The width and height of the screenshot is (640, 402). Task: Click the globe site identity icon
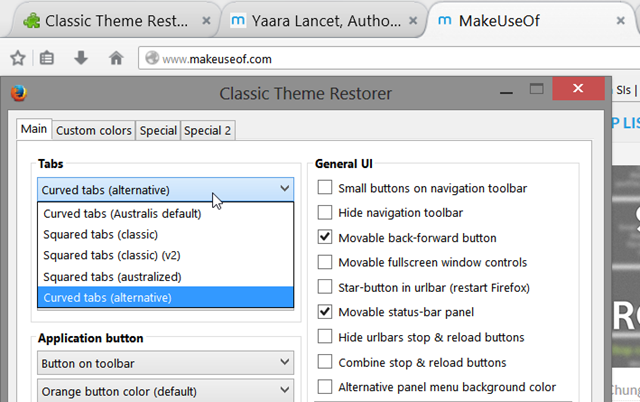coord(152,59)
